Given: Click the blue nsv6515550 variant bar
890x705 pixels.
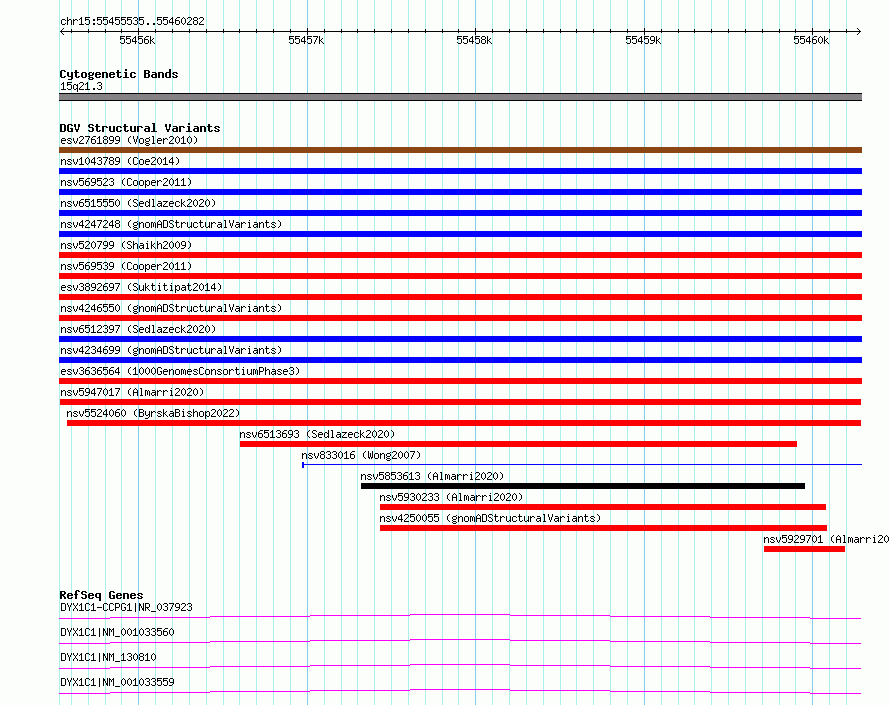Looking at the screenshot, I should (460, 213).
